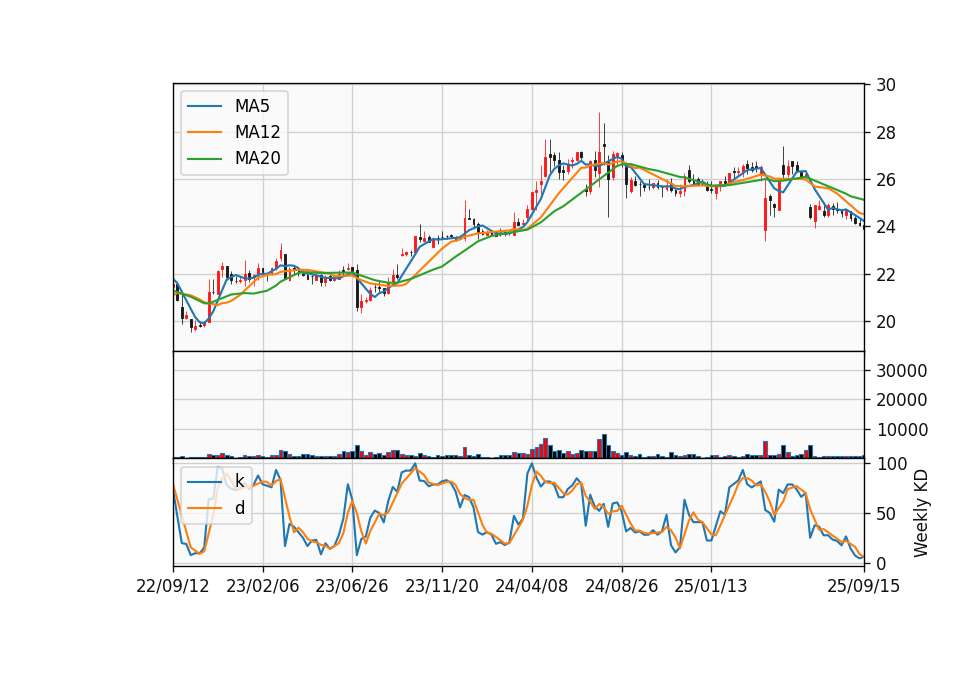
Task: Click the volume axis value 10000
Action: 902,430
